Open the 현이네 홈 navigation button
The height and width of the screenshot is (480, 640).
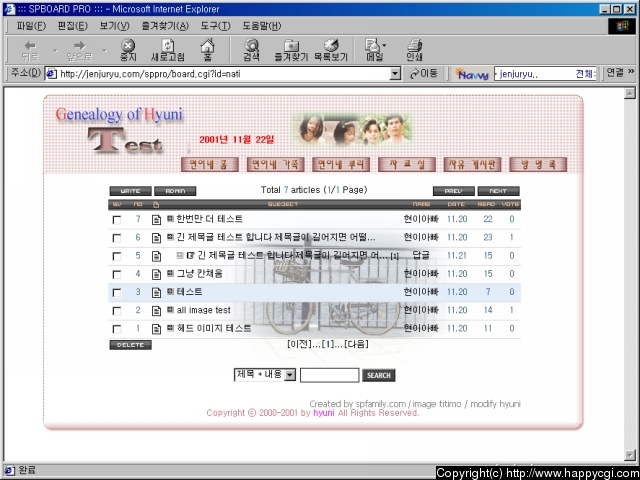pos(210,164)
